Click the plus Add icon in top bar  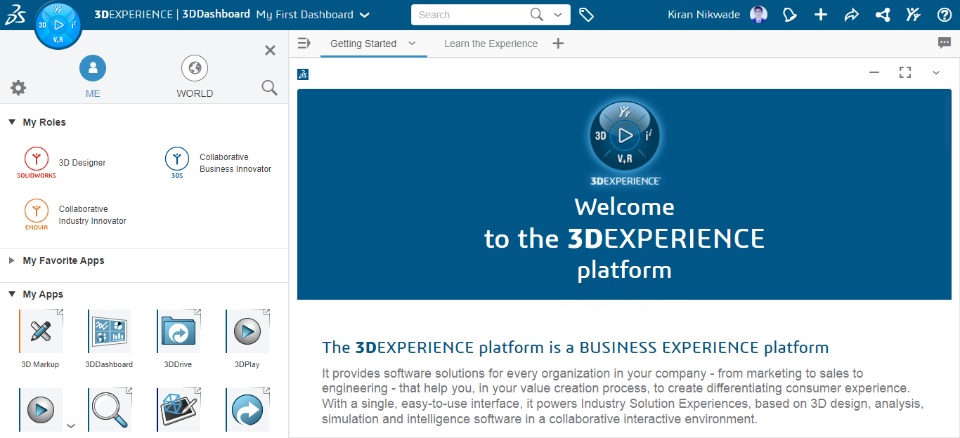[x=820, y=15]
